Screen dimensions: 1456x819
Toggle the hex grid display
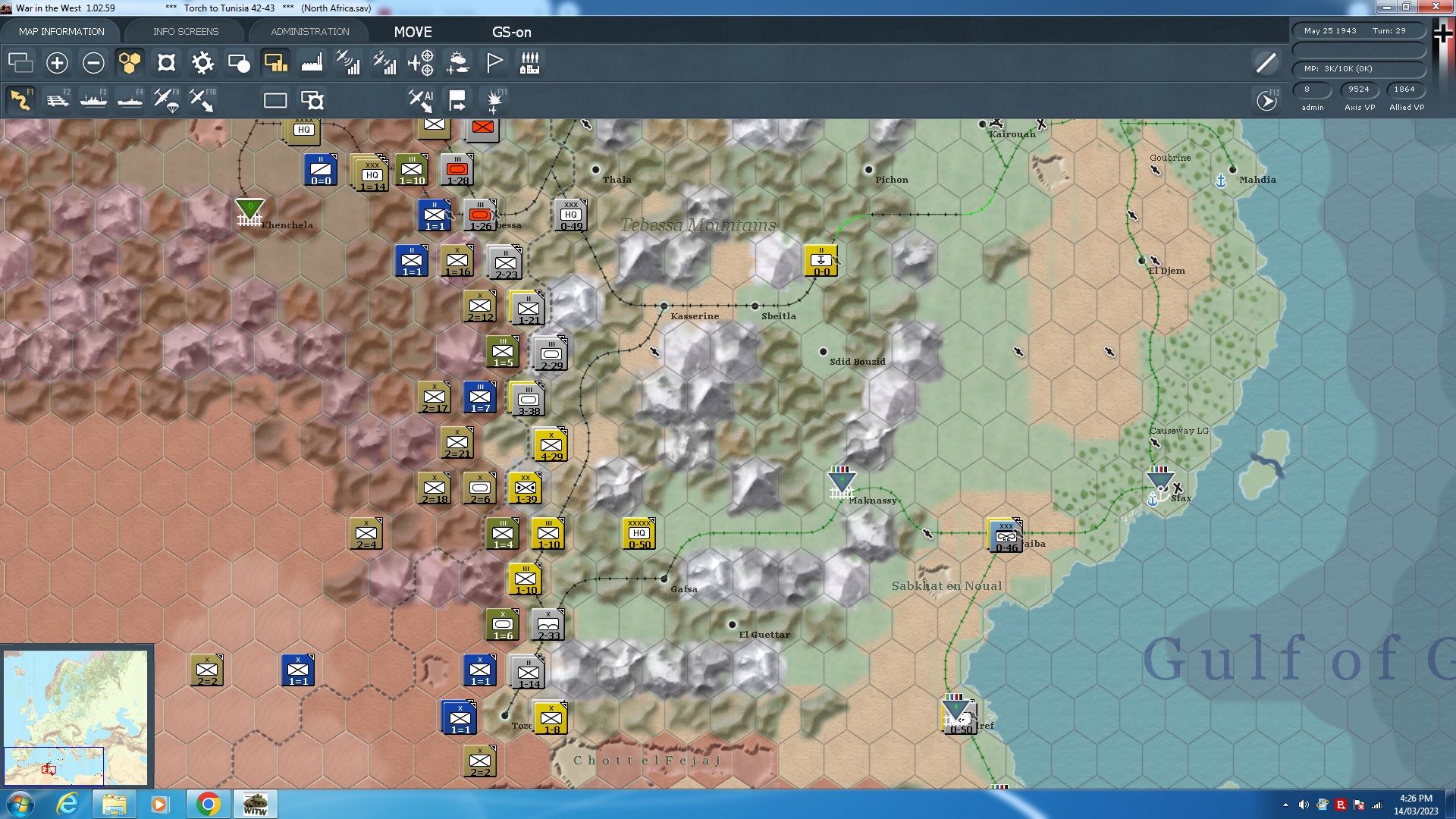pyautogui.click(x=130, y=63)
